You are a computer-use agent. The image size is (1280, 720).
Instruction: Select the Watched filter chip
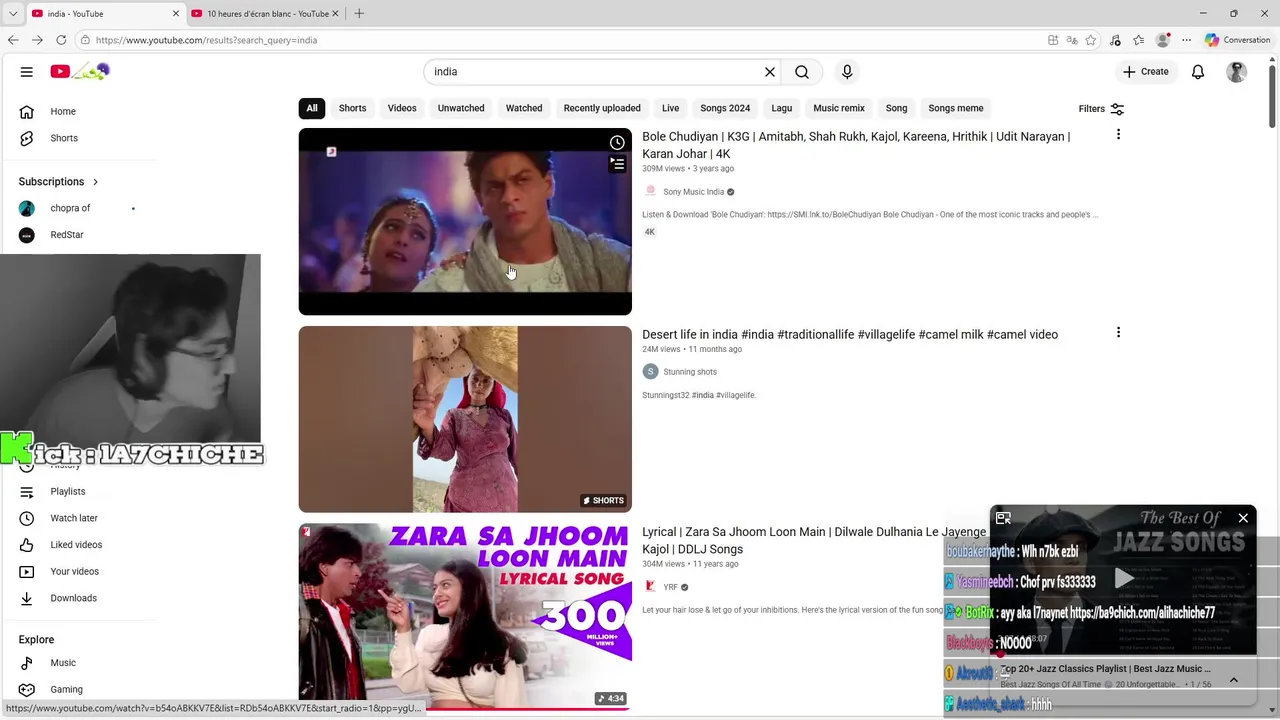point(524,108)
